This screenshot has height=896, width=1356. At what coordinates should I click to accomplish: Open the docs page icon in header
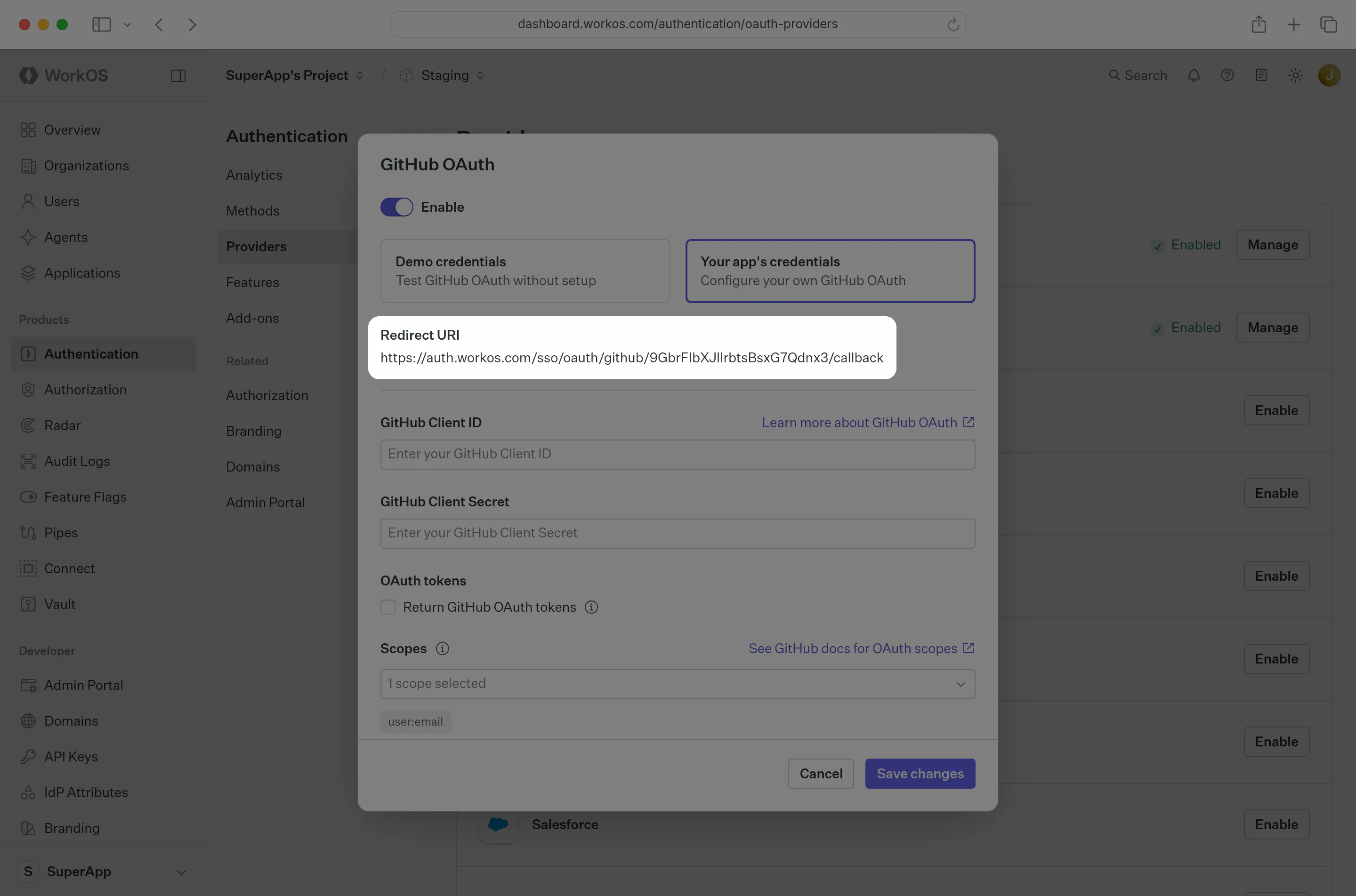coord(1261,75)
